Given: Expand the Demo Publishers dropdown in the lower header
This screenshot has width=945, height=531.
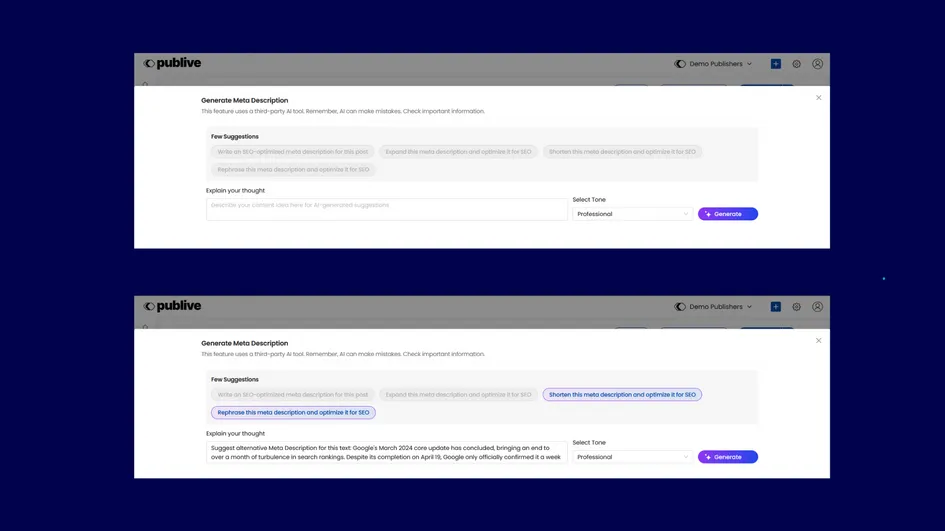Looking at the screenshot, I should pos(713,307).
